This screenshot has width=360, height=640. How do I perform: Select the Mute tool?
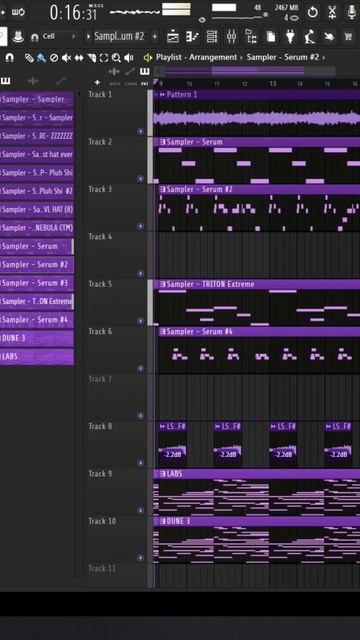click(x=67, y=58)
